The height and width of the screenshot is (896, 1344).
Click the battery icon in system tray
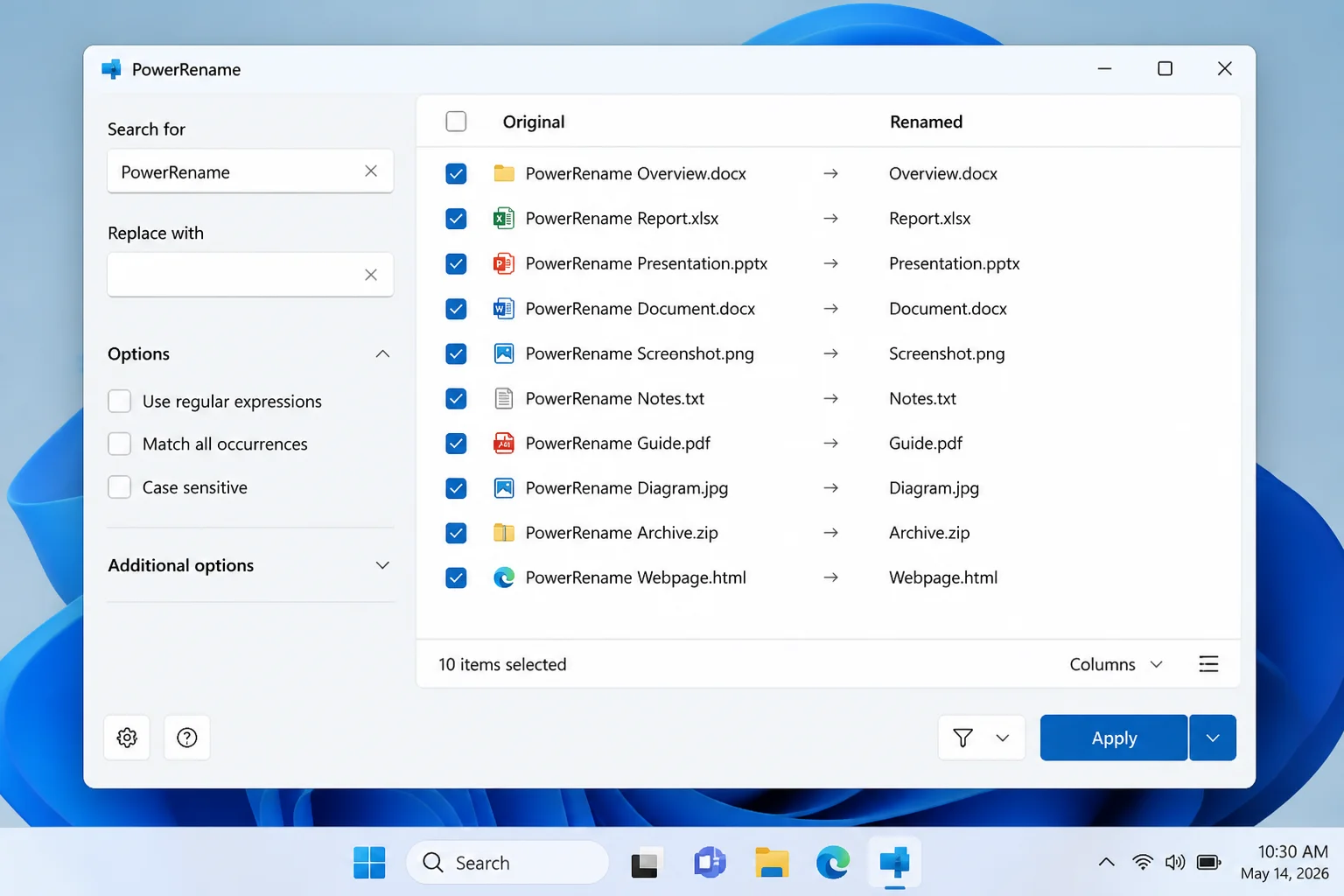tap(1208, 862)
